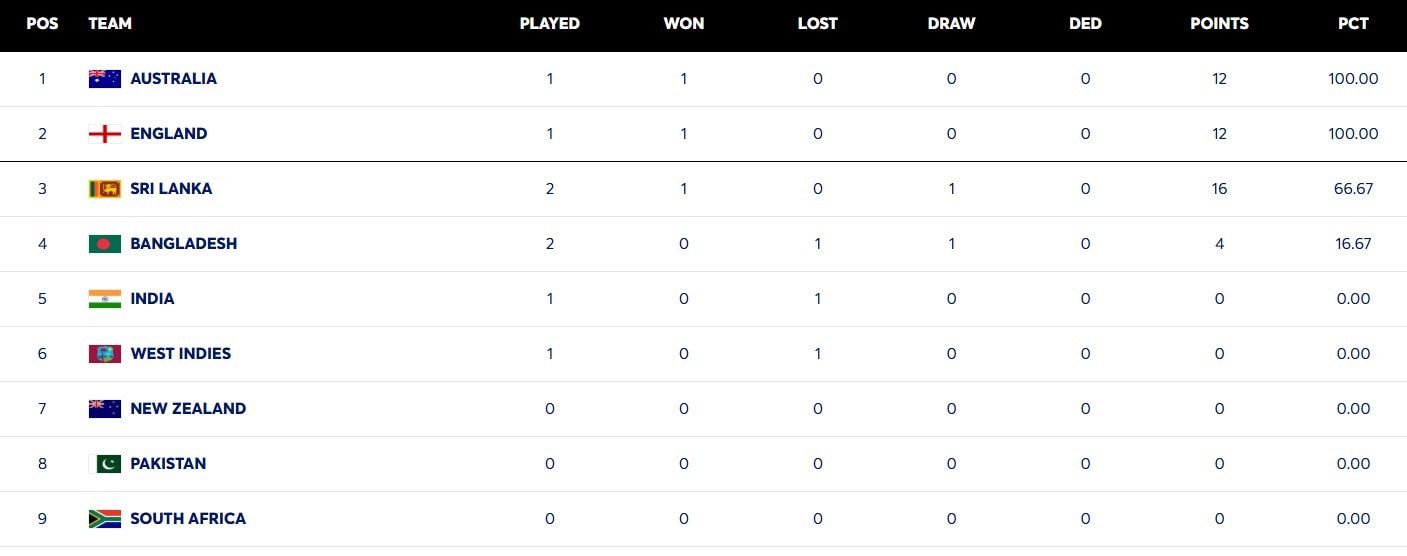Click the DRAW column header
This screenshot has height=556, width=1407.
(x=951, y=24)
